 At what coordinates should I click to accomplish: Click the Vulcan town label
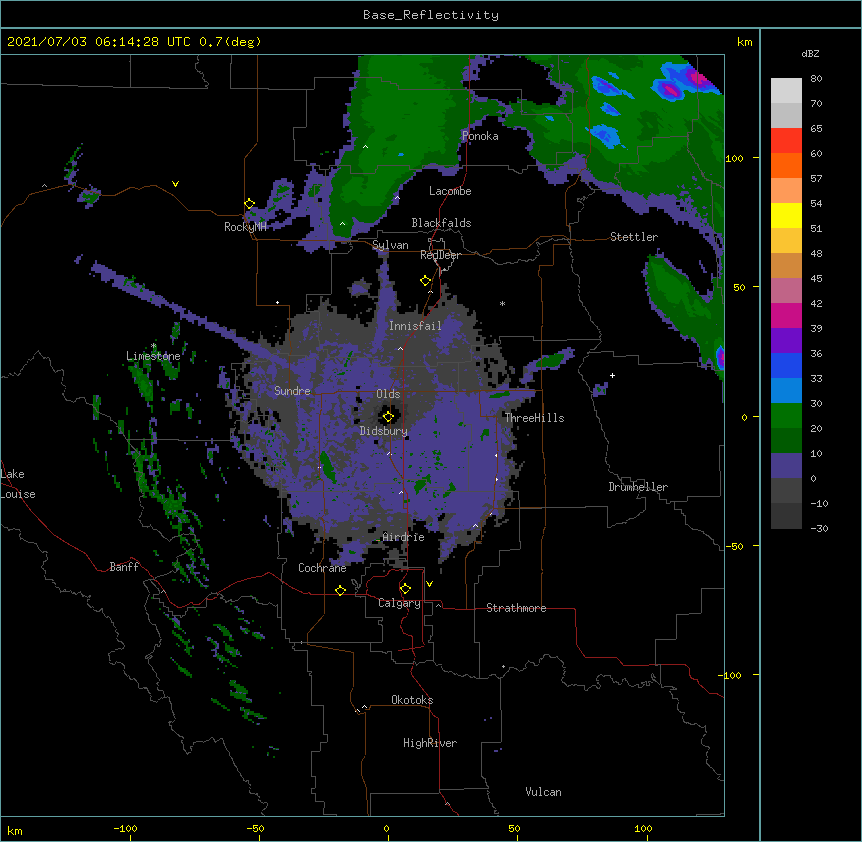(x=543, y=792)
